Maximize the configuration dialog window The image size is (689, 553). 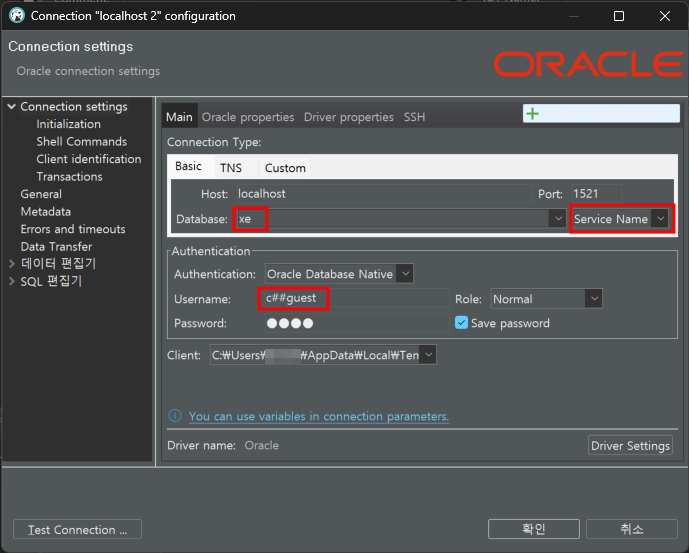tap(619, 16)
